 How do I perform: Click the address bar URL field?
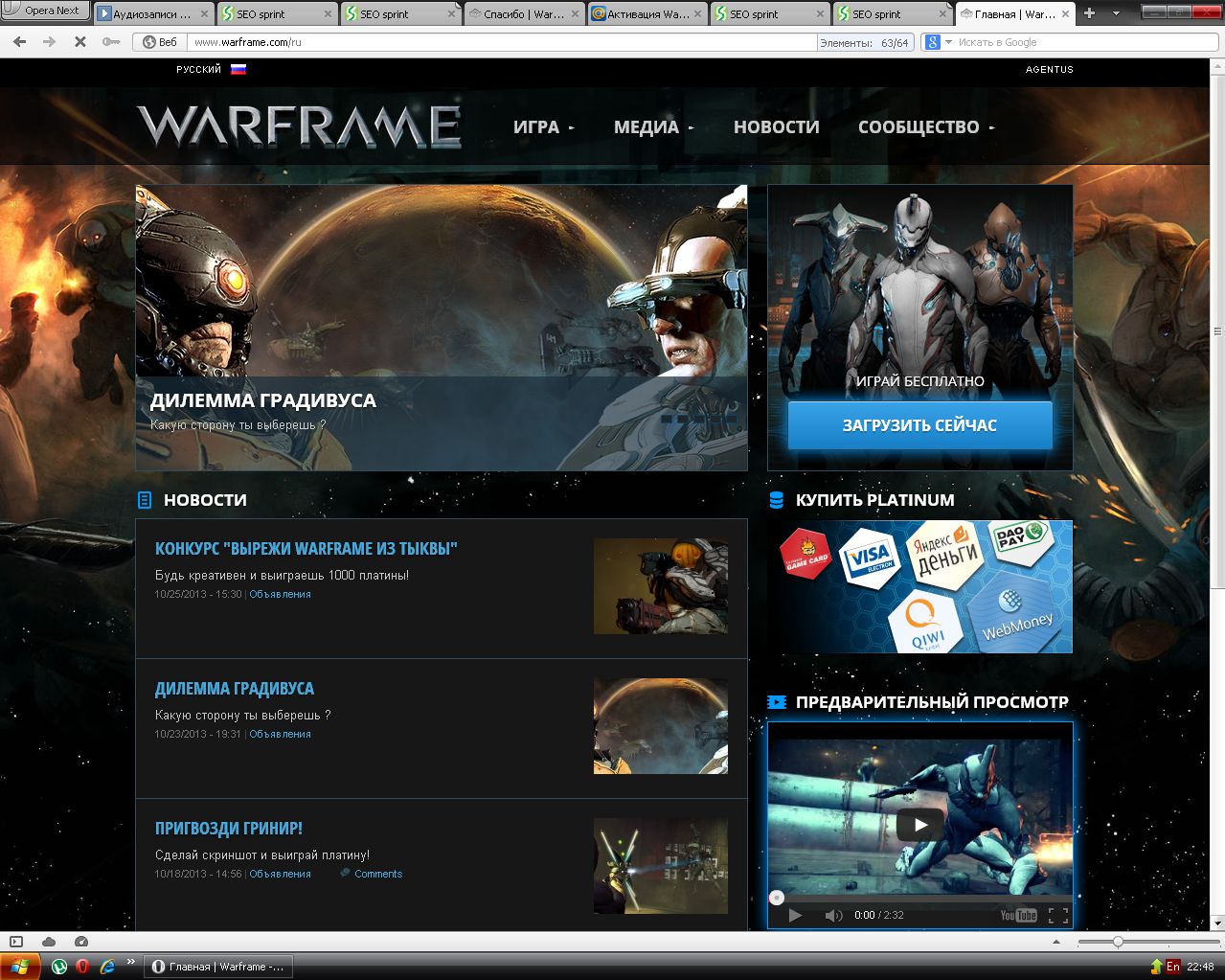pos(503,42)
